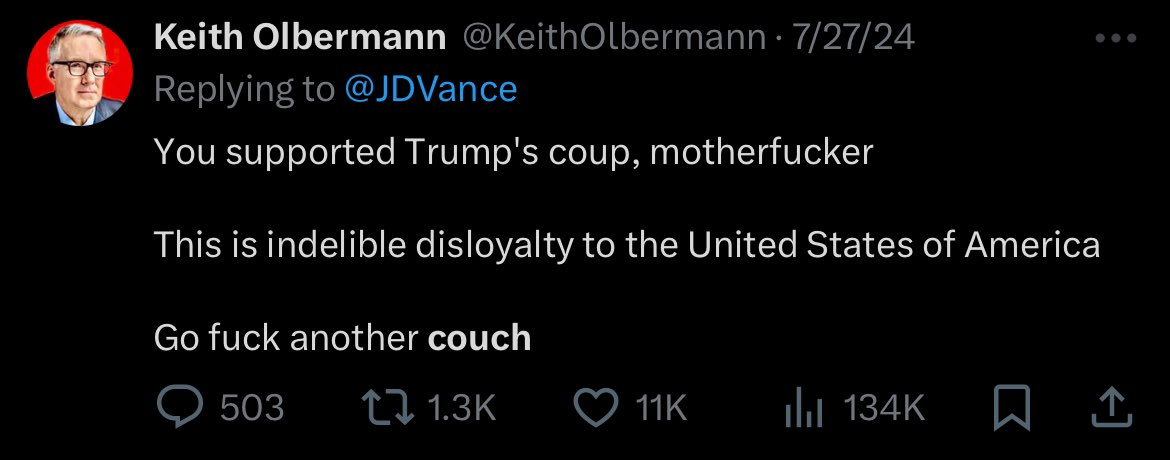Click the reply speech bubble icon
Screen dimensions: 1170x460
180,407
